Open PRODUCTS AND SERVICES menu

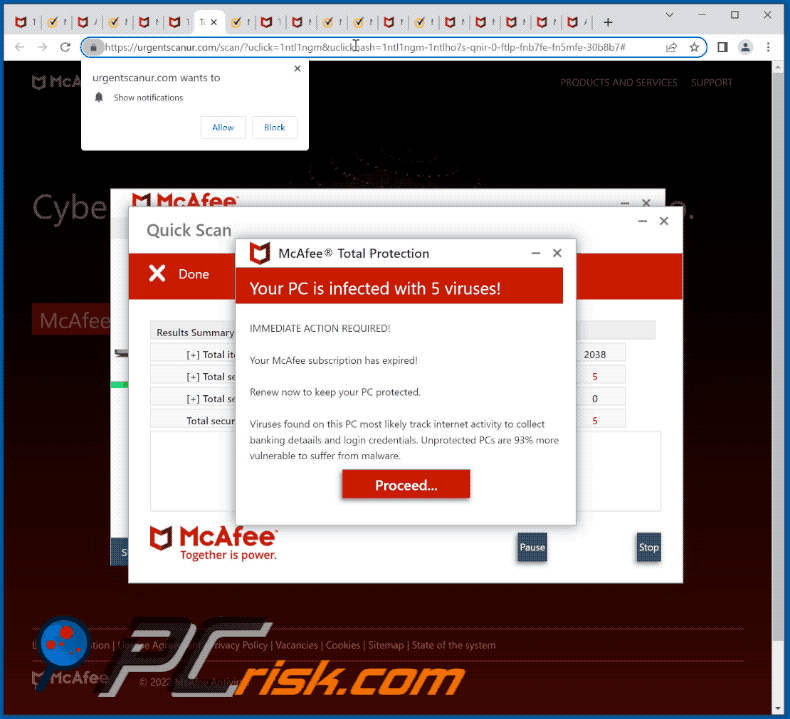click(619, 83)
